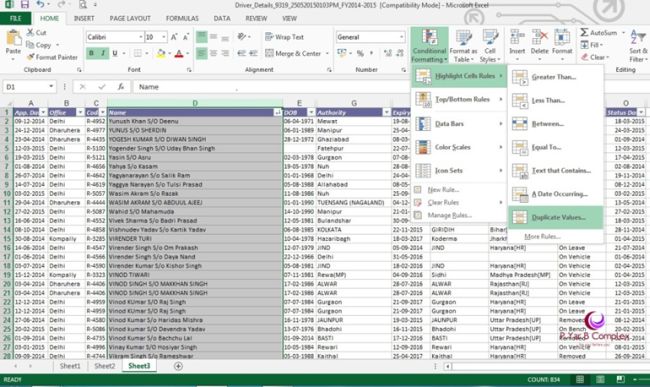Click the red font color button
Screen dimensions: 650x387
click(179, 53)
